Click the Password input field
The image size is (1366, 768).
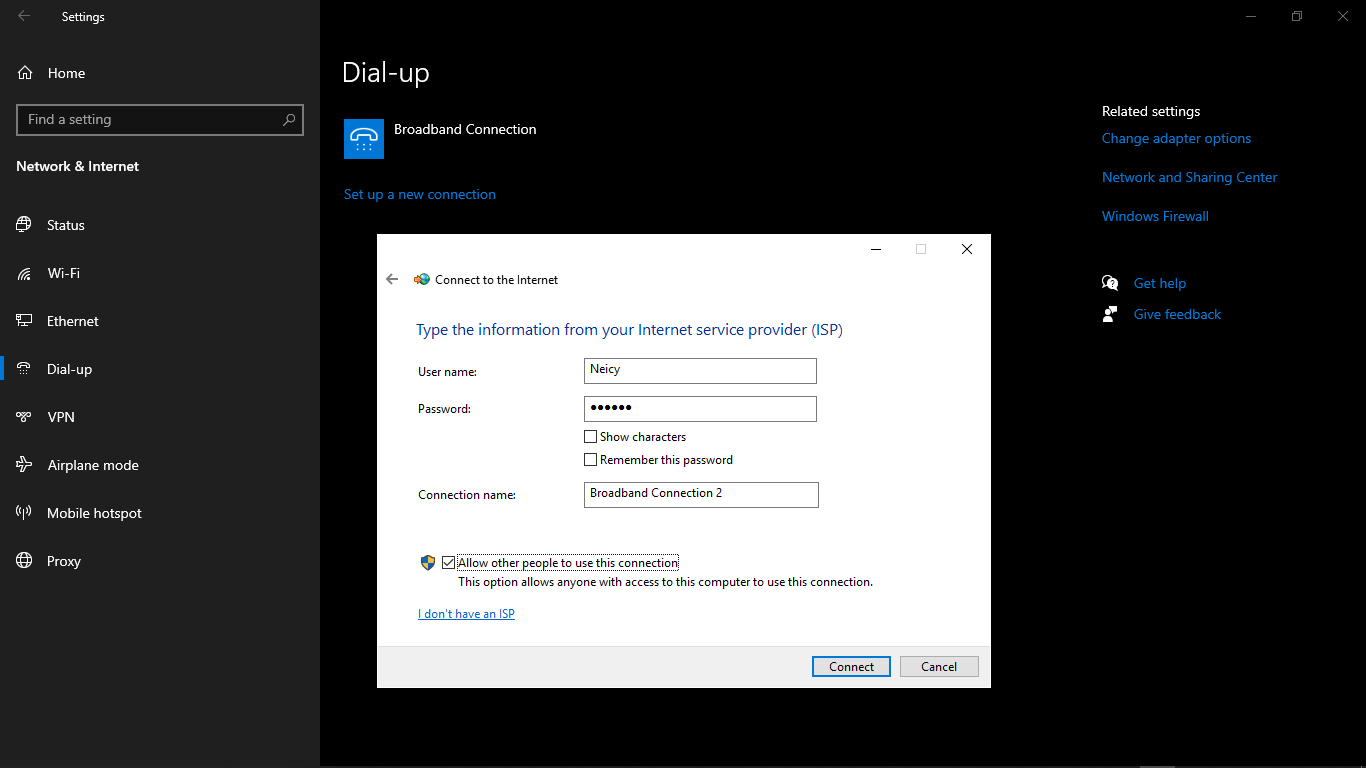point(700,409)
